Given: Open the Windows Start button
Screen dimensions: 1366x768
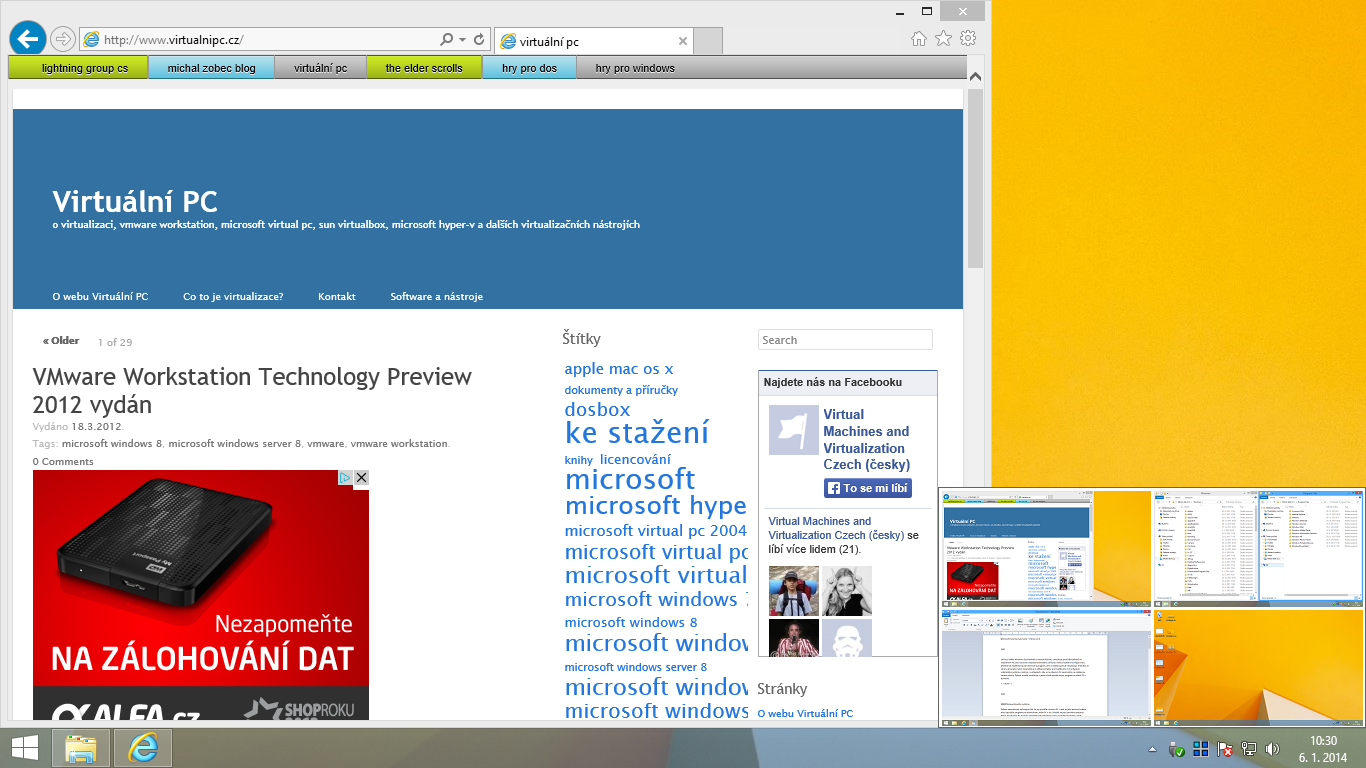Looking at the screenshot, I should pos(22,748).
